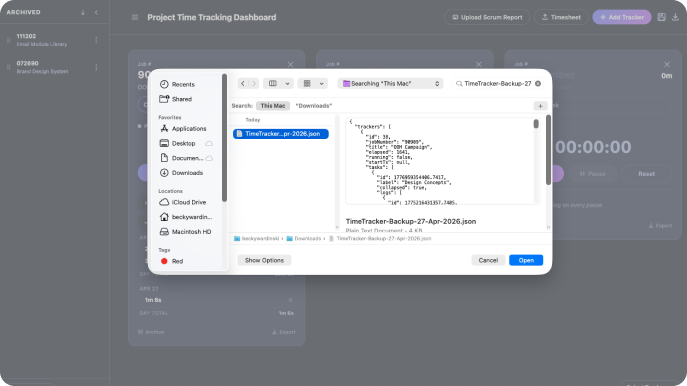Set search scope to This Mac
687x386 pixels.
[273, 106]
